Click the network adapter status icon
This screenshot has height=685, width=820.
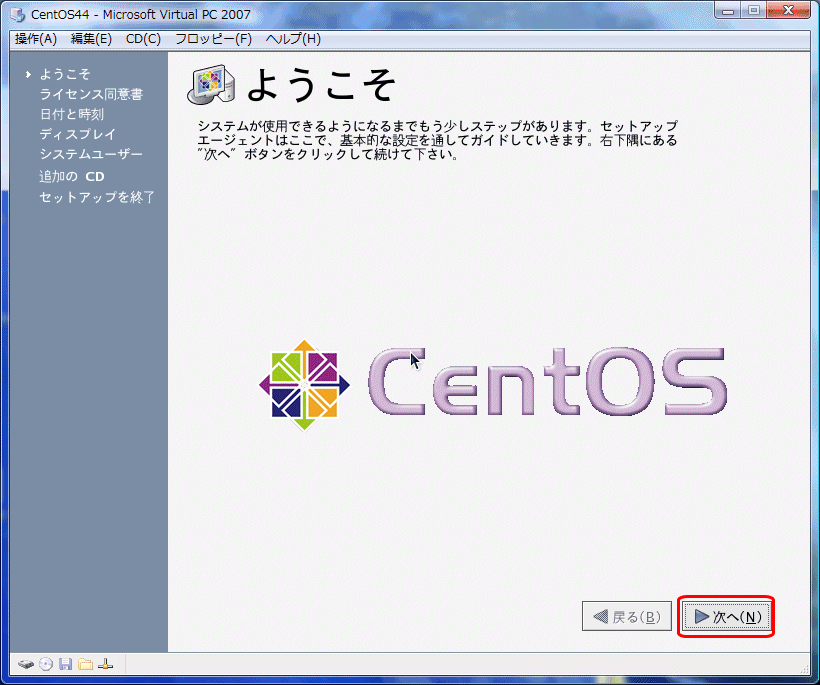pos(105,664)
